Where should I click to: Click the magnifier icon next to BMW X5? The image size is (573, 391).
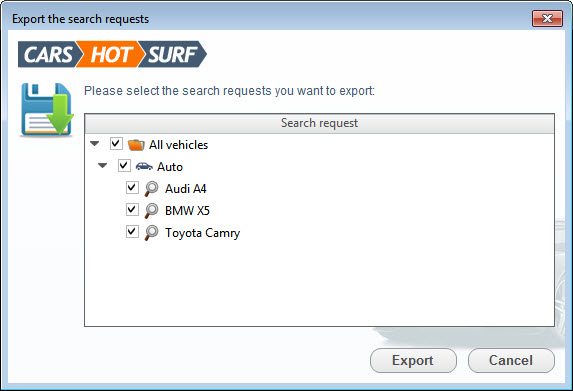(151, 211)
